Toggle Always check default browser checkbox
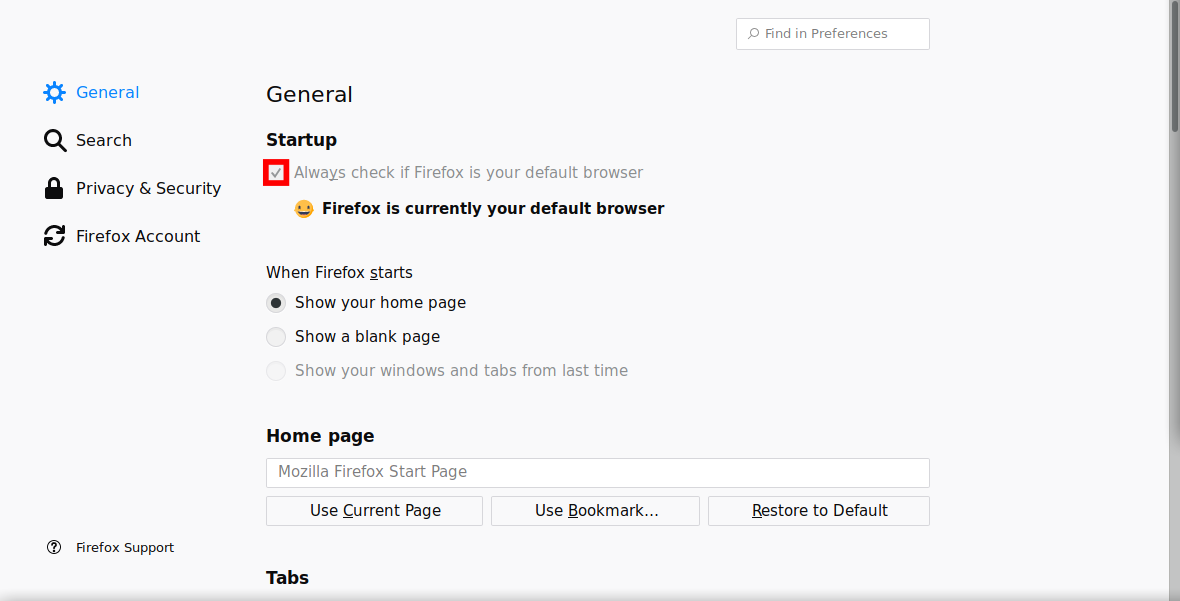1180x601 pixels. pyautogui.click(x=276, y=173)
